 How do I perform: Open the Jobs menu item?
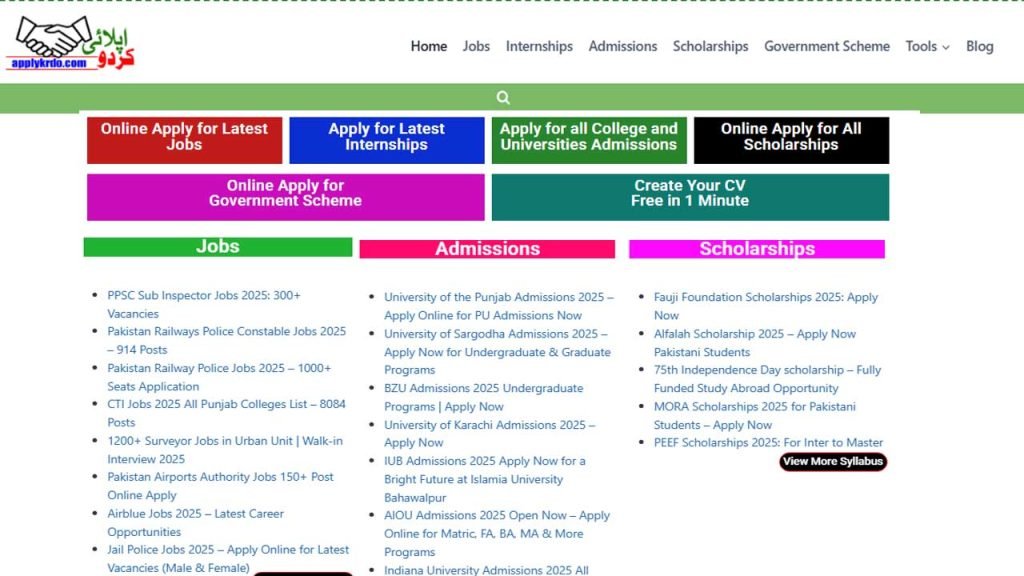click(x=476, y=46)
